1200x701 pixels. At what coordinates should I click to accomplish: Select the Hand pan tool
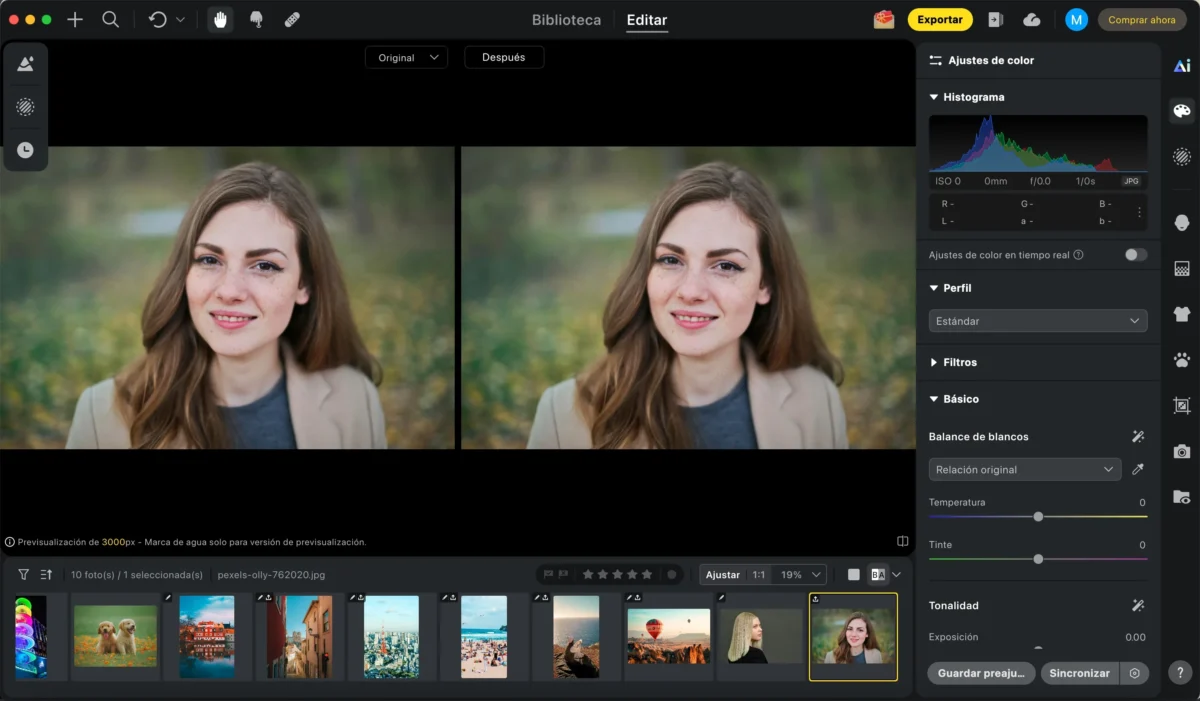pyautogui.click(x=220, y=20)
